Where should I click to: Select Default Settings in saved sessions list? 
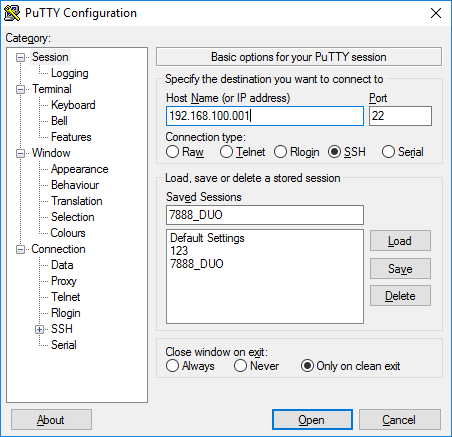click(x=207, y=238)
